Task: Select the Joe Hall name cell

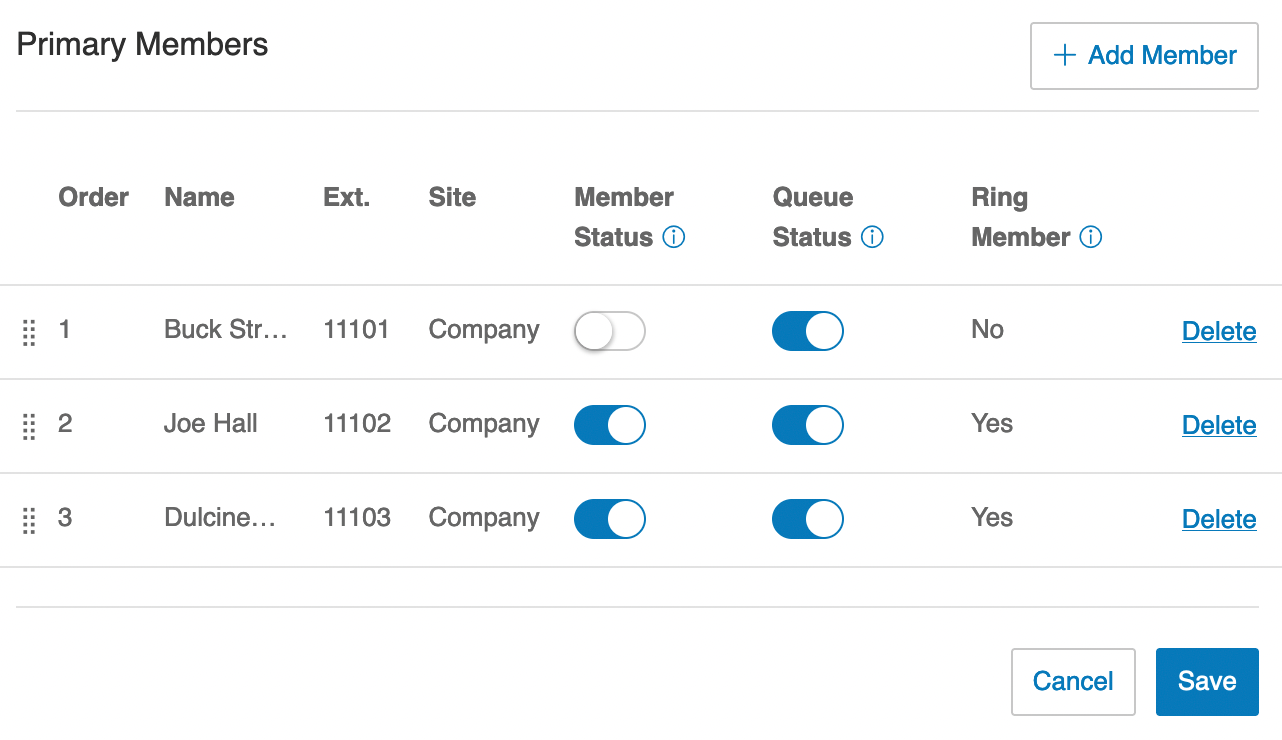Action: click(x=211, y=424)
